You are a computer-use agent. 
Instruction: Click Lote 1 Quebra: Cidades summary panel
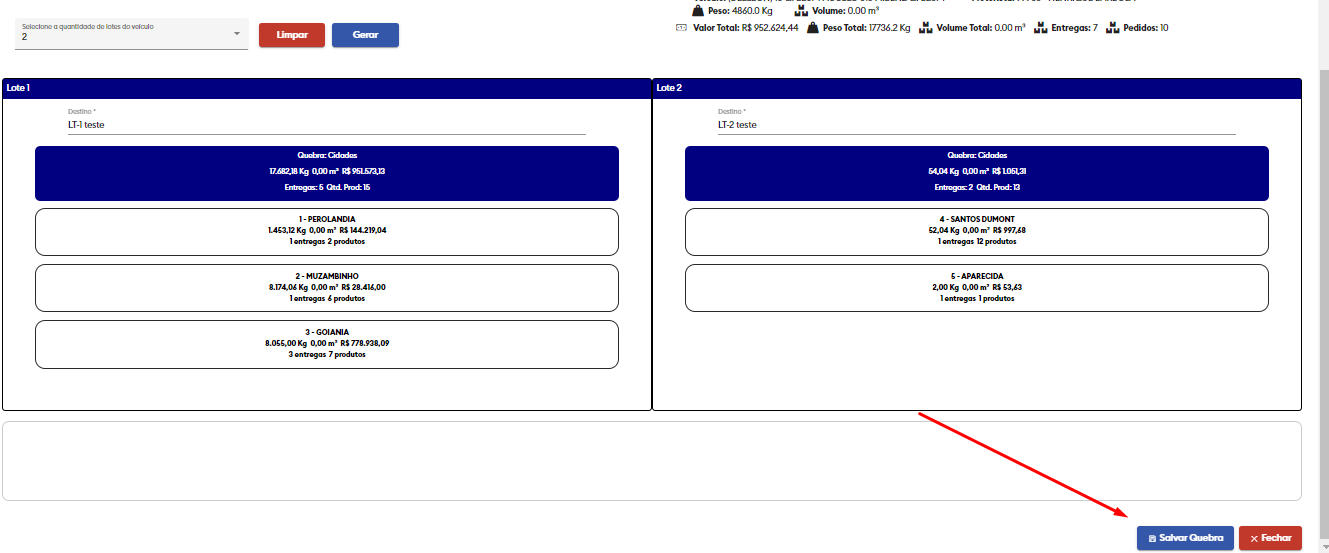click(327, 172)
